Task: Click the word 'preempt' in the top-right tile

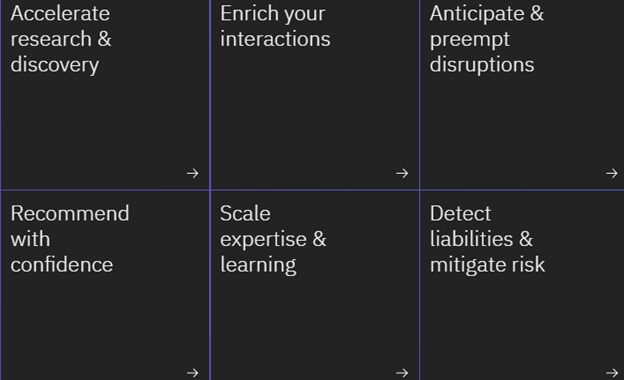Action: [x=470, y=39]
